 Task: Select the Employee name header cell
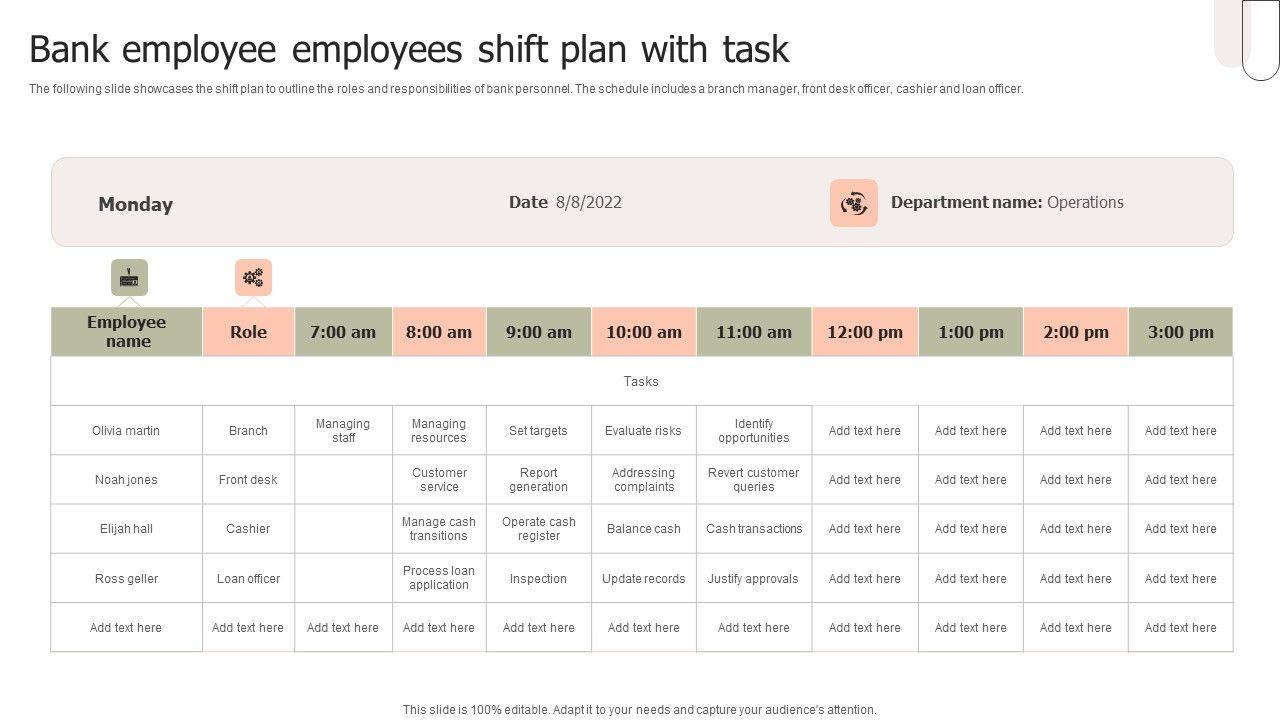127,331
